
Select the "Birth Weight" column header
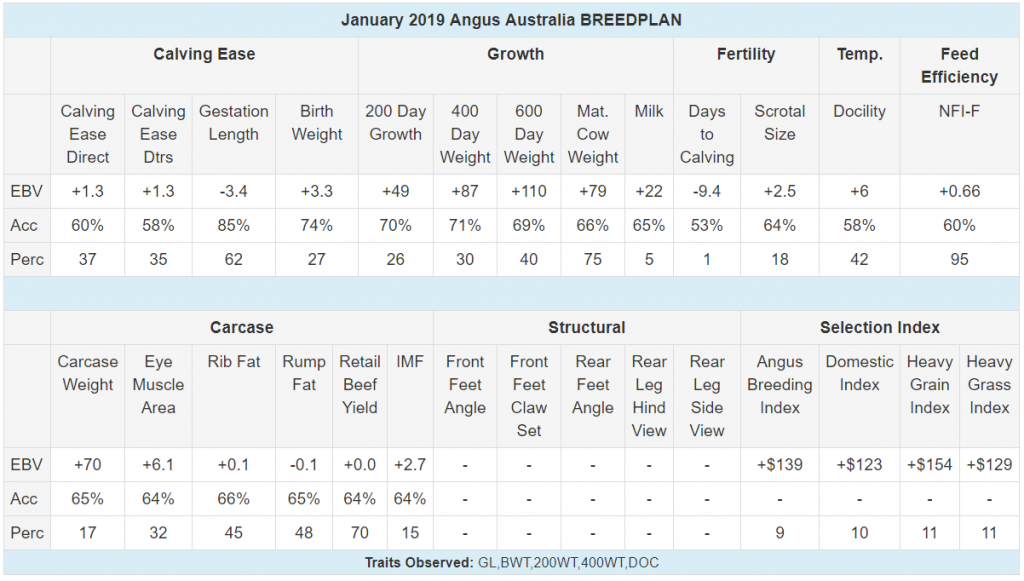pos(317,123)
